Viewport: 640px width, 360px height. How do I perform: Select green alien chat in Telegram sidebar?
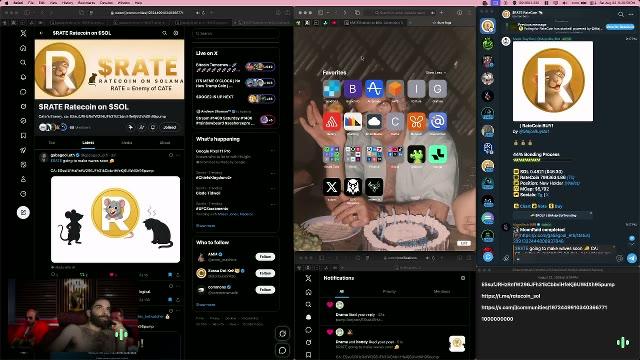[x=488, y=44]
